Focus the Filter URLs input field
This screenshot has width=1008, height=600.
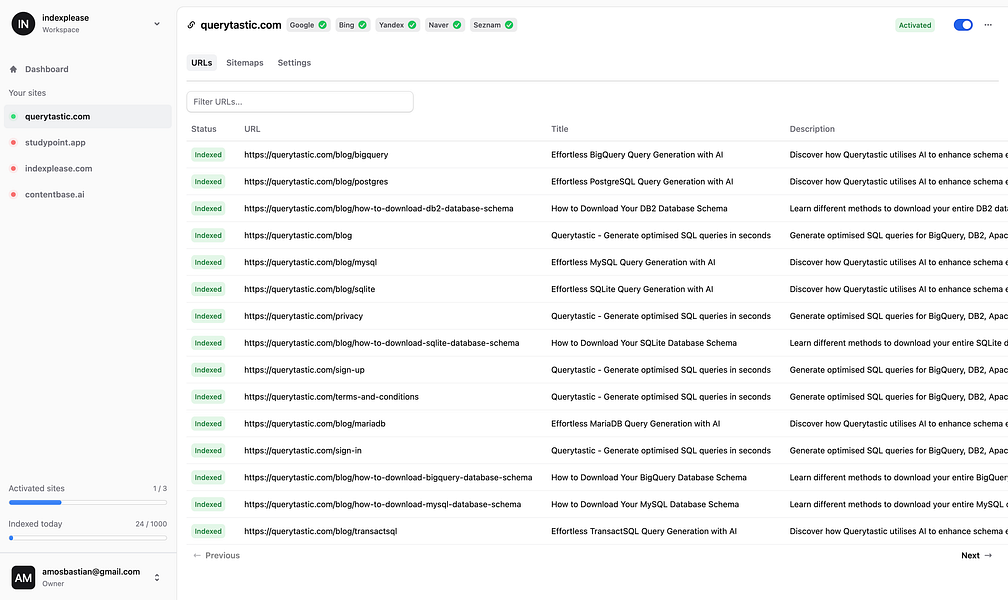click(300, 102)
